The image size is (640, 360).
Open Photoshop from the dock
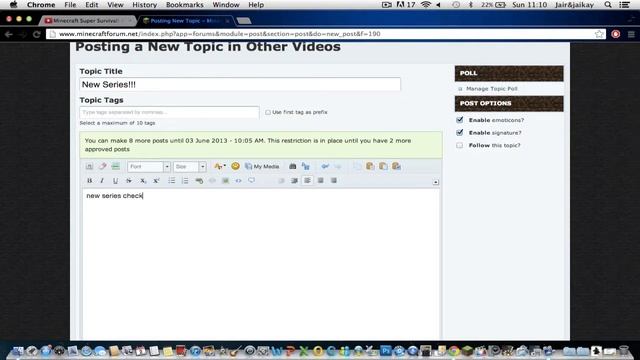click(x=385, y=351)
